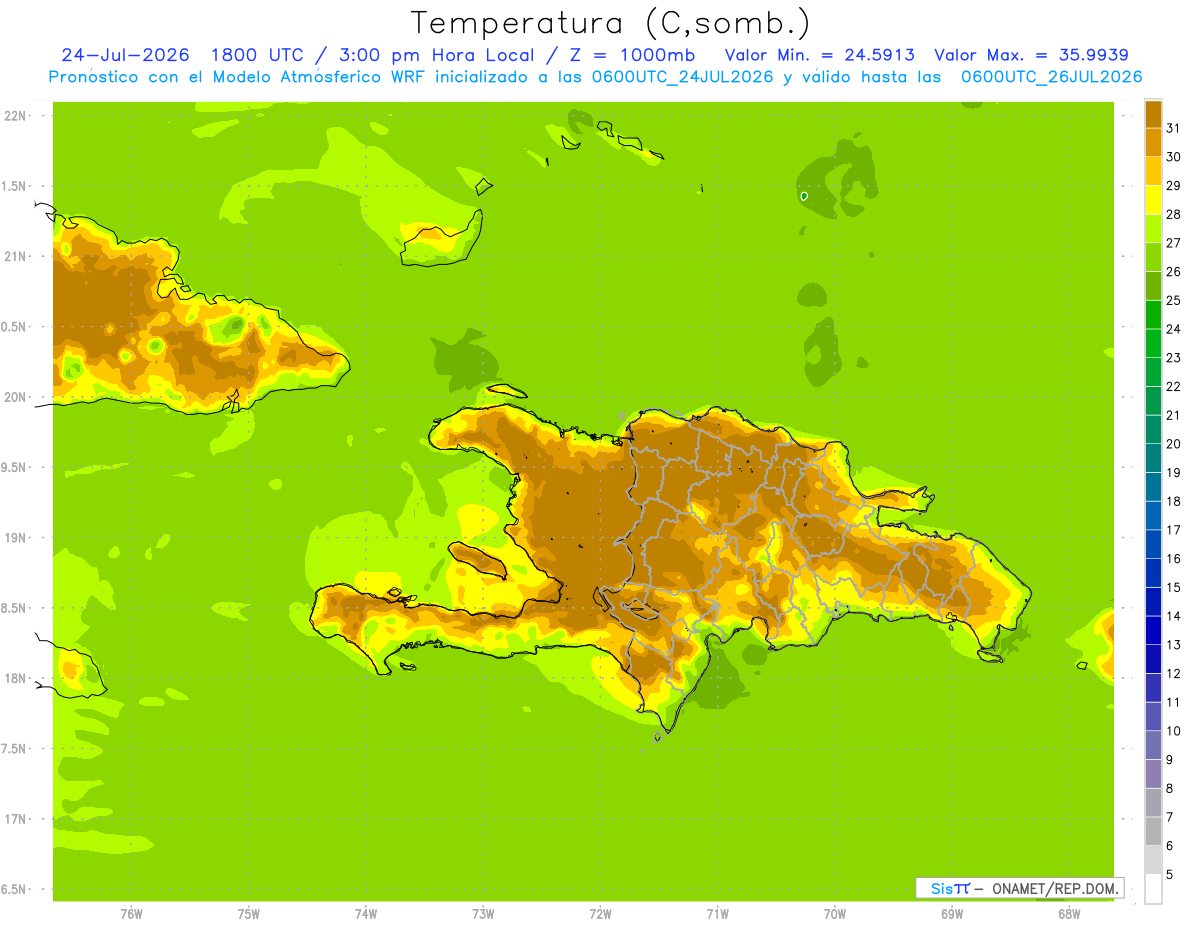Click the '71W' longitude axis label
1200x927 pixels.
point(717,913)
